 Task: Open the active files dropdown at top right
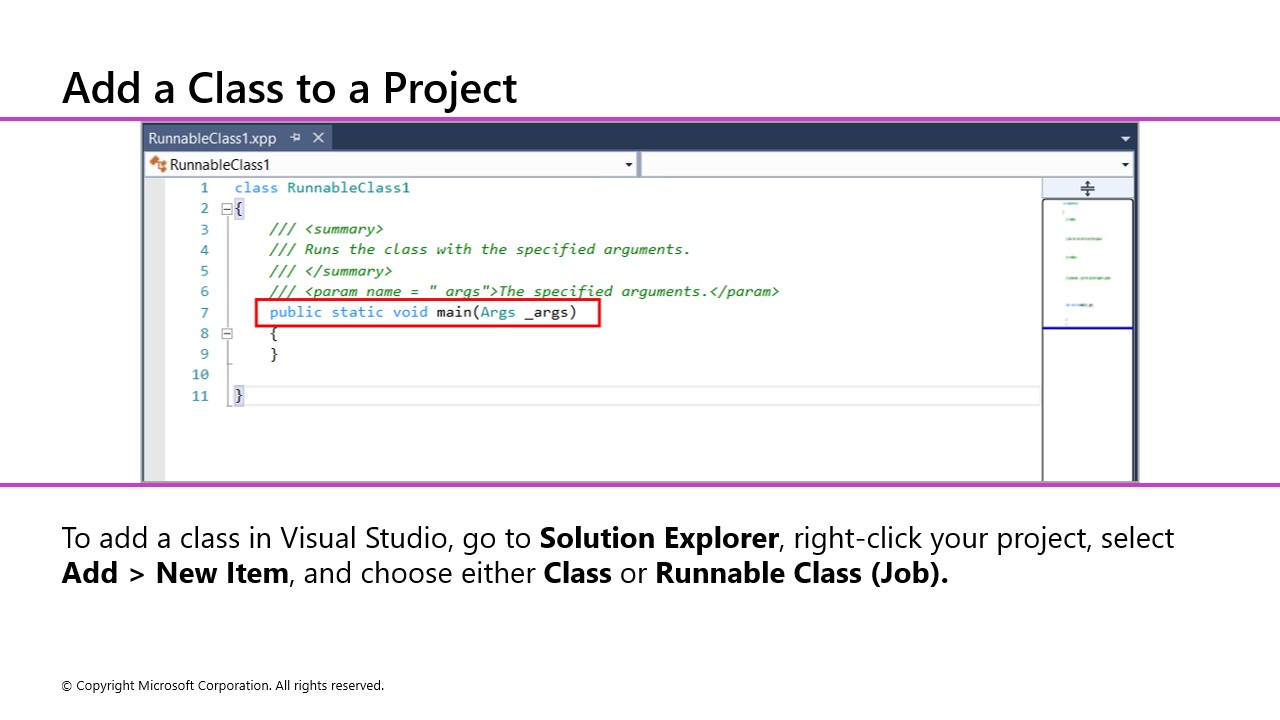coord(1125,137)
